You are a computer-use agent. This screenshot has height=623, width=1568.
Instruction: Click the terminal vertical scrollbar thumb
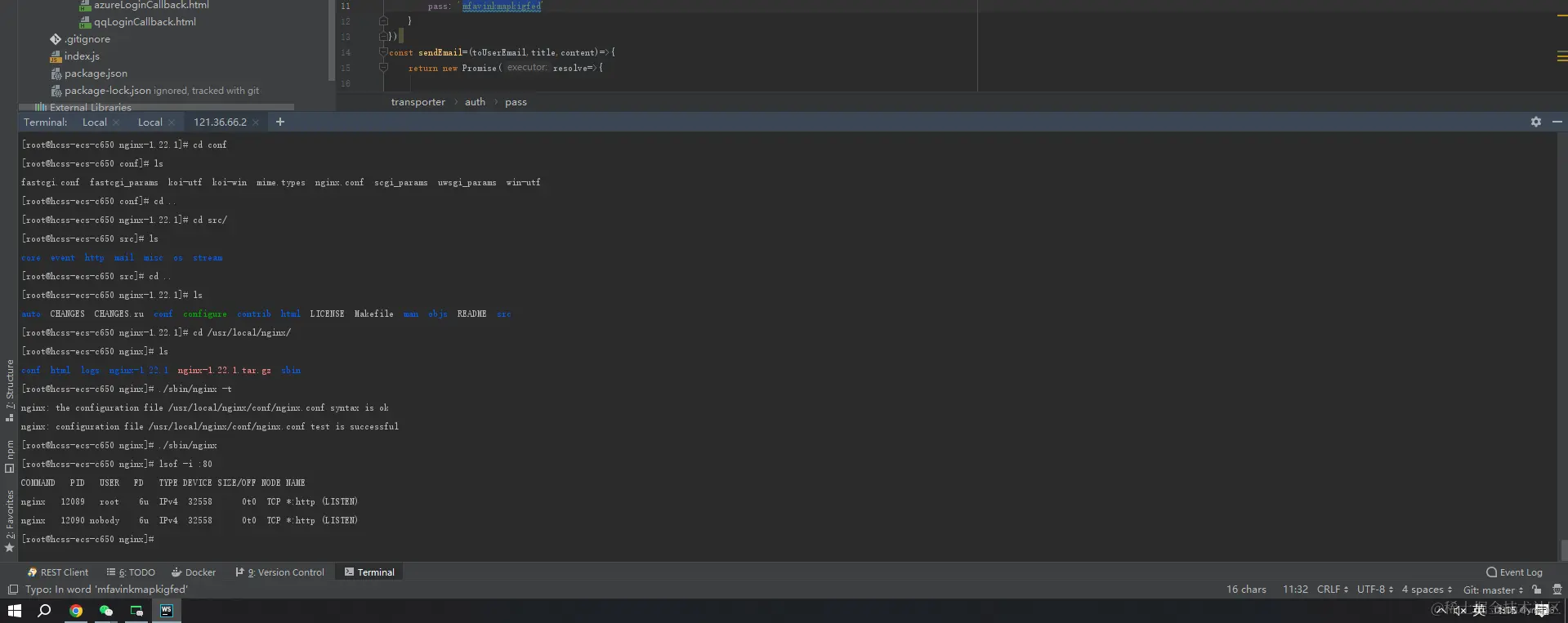(x=1564, y=550)
